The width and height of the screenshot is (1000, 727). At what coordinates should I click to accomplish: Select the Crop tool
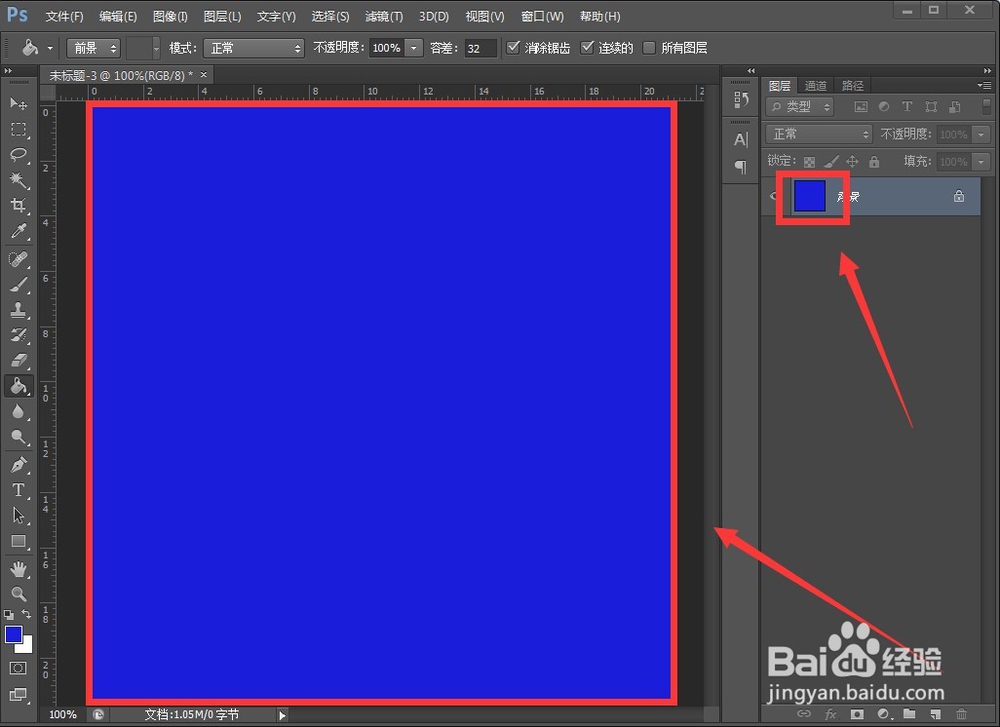pyautogui.click(x=18, y=205)
